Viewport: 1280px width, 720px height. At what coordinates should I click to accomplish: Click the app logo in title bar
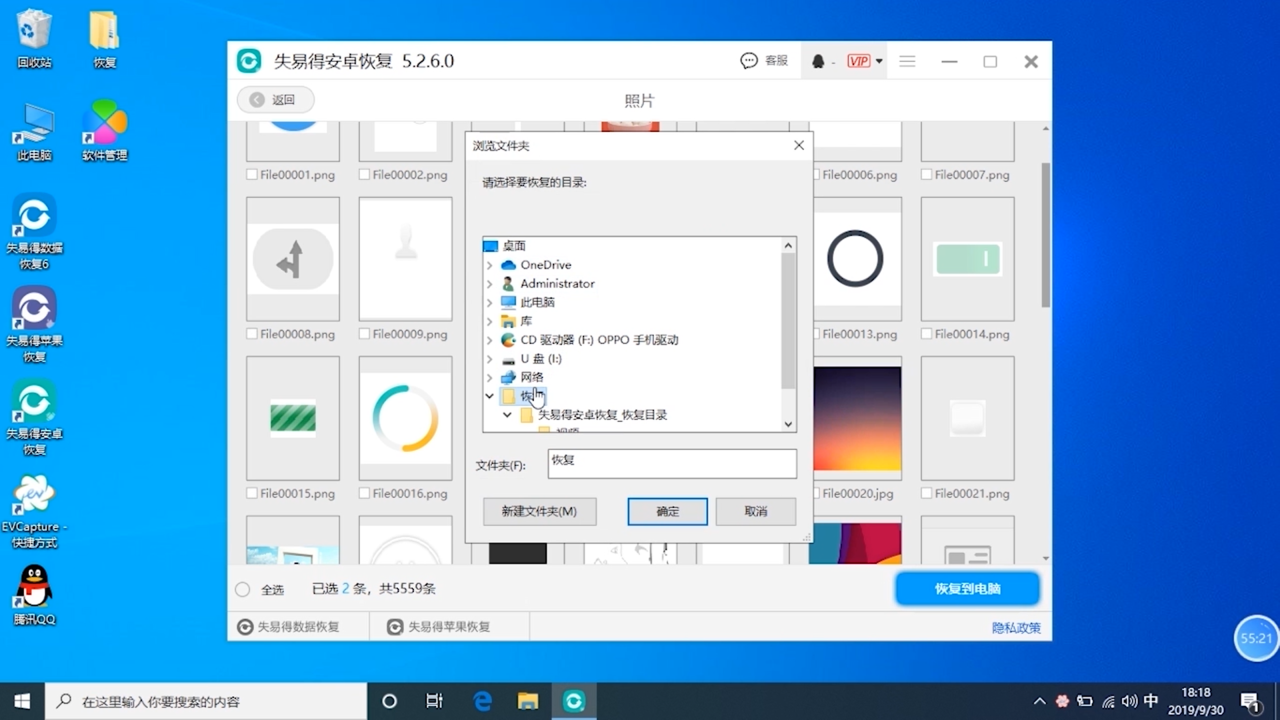pos(249,61)
